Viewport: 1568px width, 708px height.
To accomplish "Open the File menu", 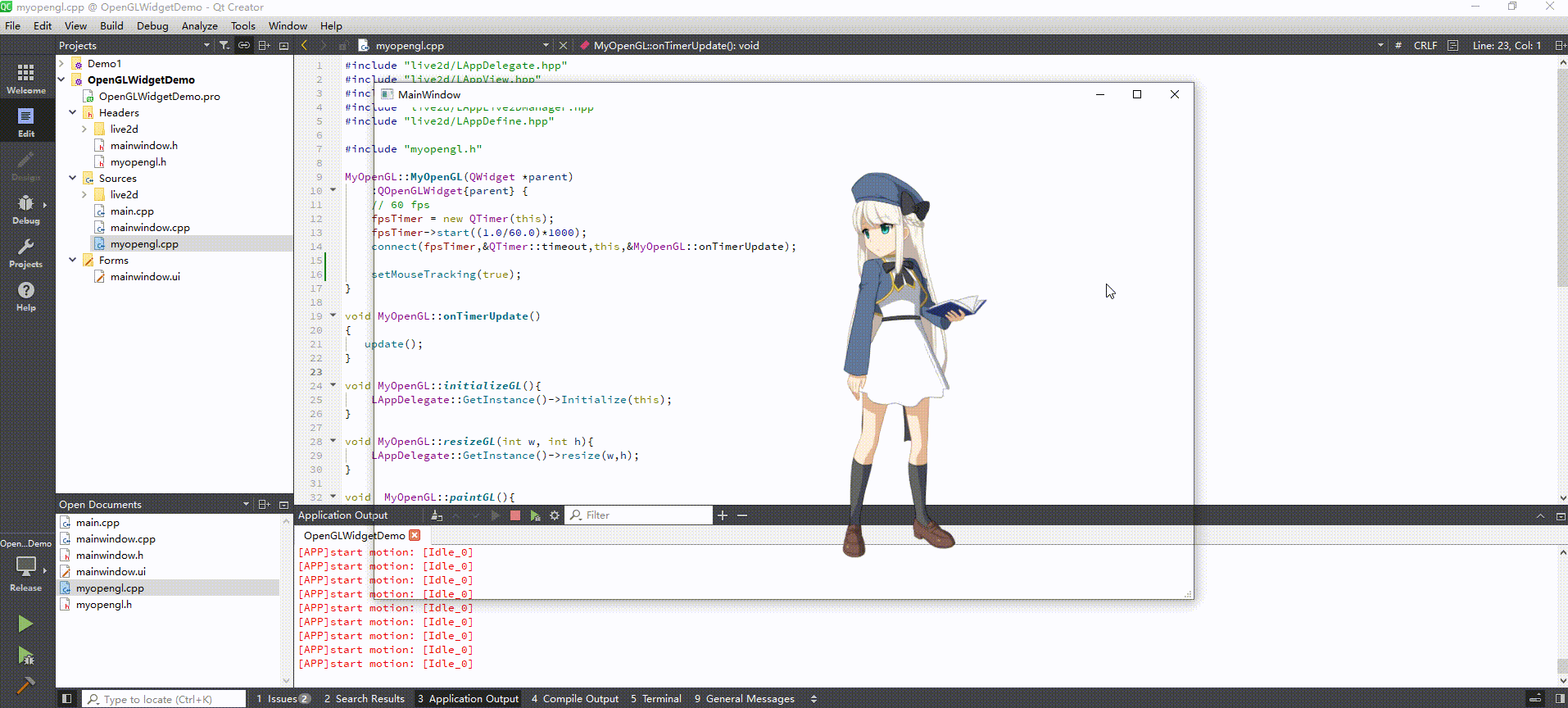I will click(13, 25).
